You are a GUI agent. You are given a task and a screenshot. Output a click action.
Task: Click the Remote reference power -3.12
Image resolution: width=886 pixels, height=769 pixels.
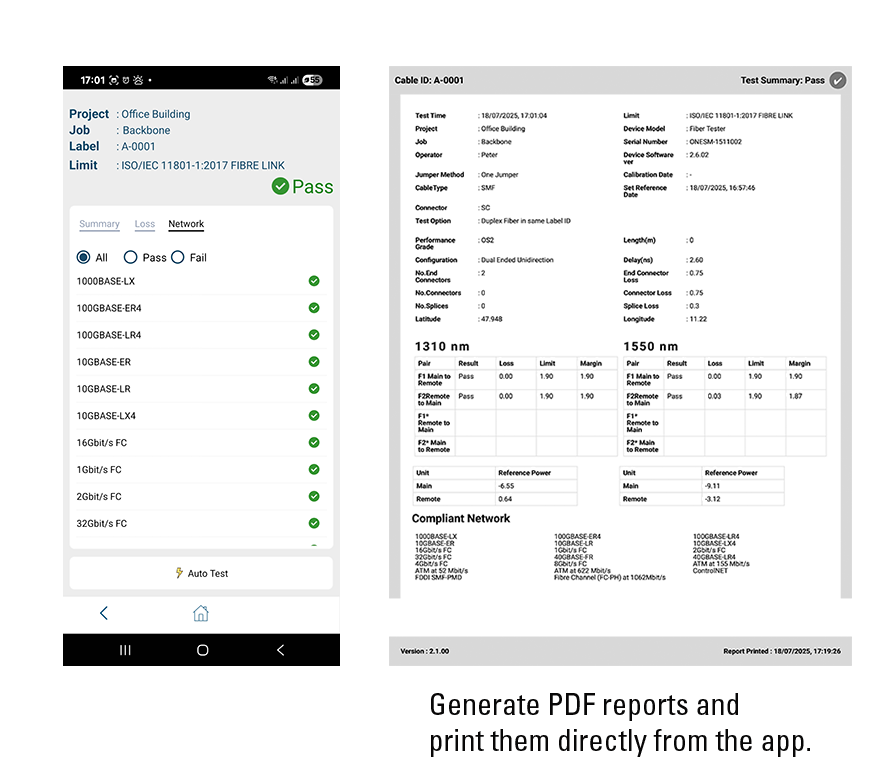tap(713, 499)
